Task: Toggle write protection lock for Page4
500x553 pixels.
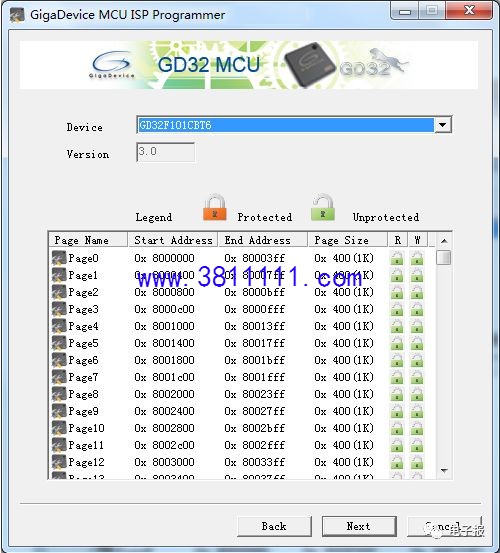Action: pyautogui.click(x=417, y=326)
